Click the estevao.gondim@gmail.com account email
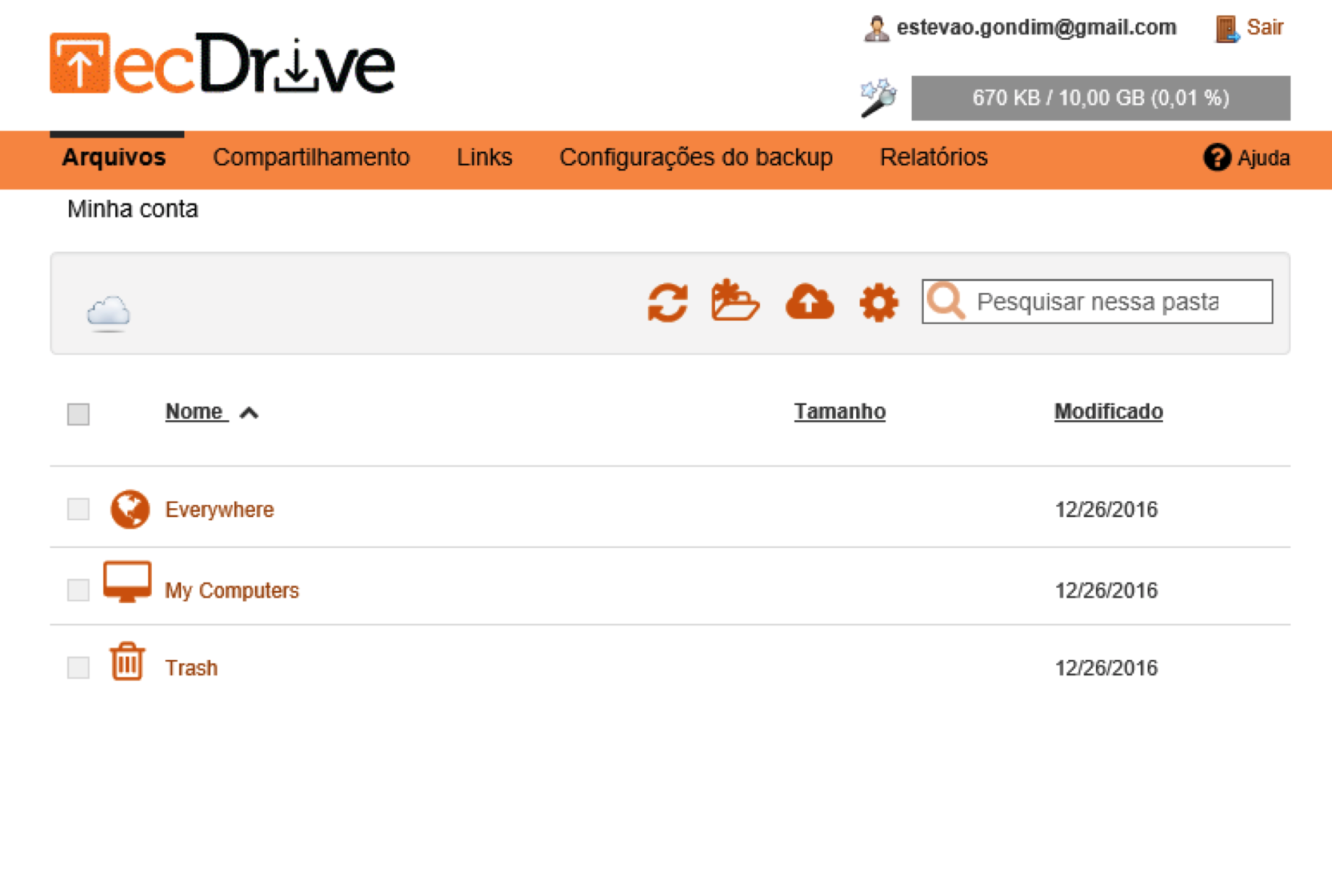Screen dimensions: 1332x896 click(1037, 28)
